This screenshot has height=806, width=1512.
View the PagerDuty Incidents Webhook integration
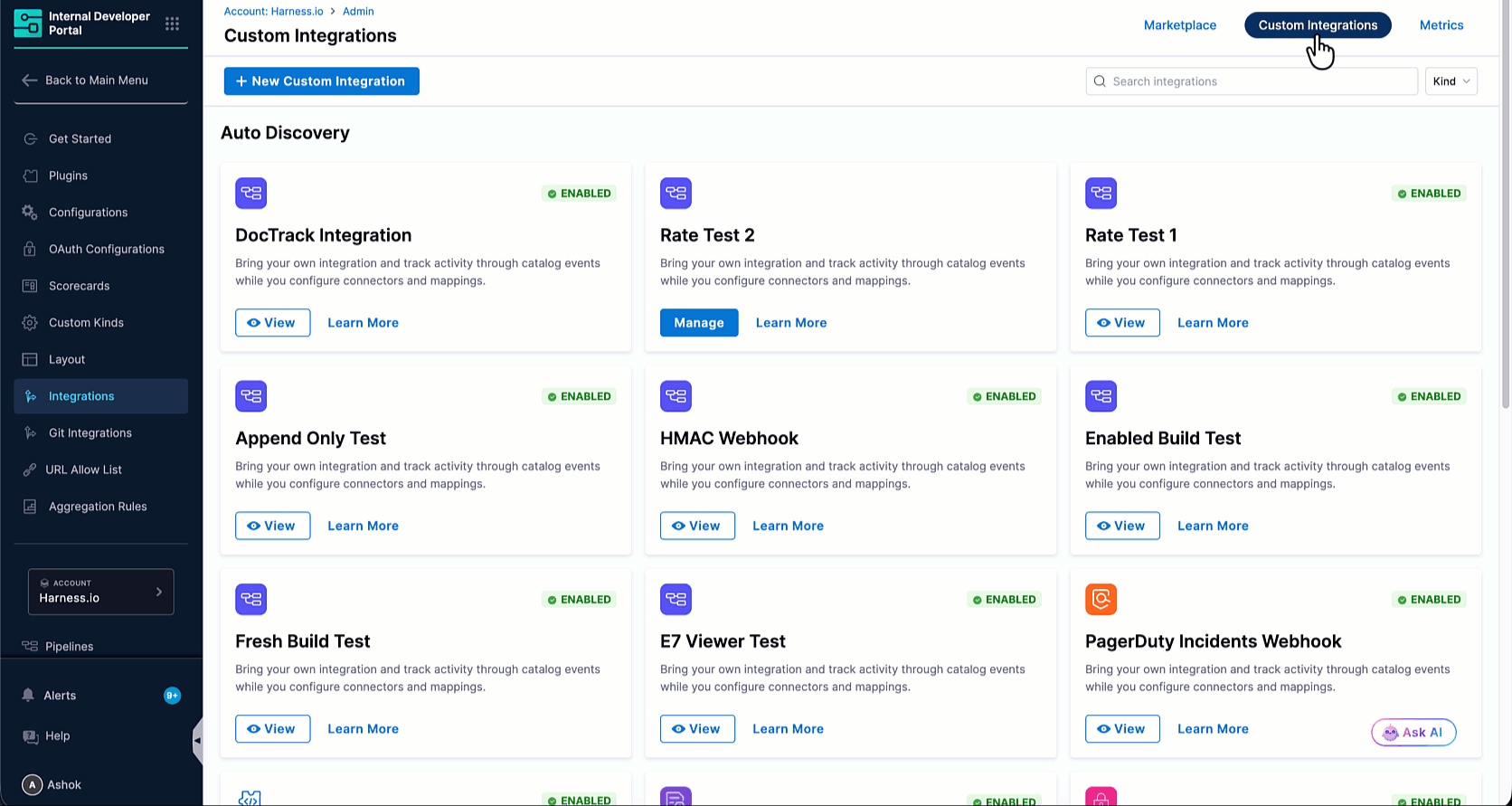(x=1122, y=729)
